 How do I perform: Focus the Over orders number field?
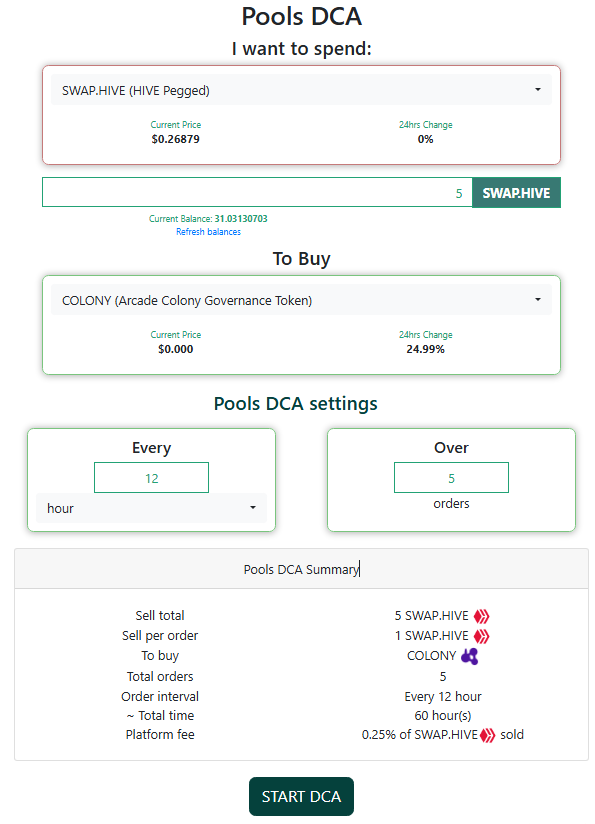pyautogui.click(x=452, y=478)
